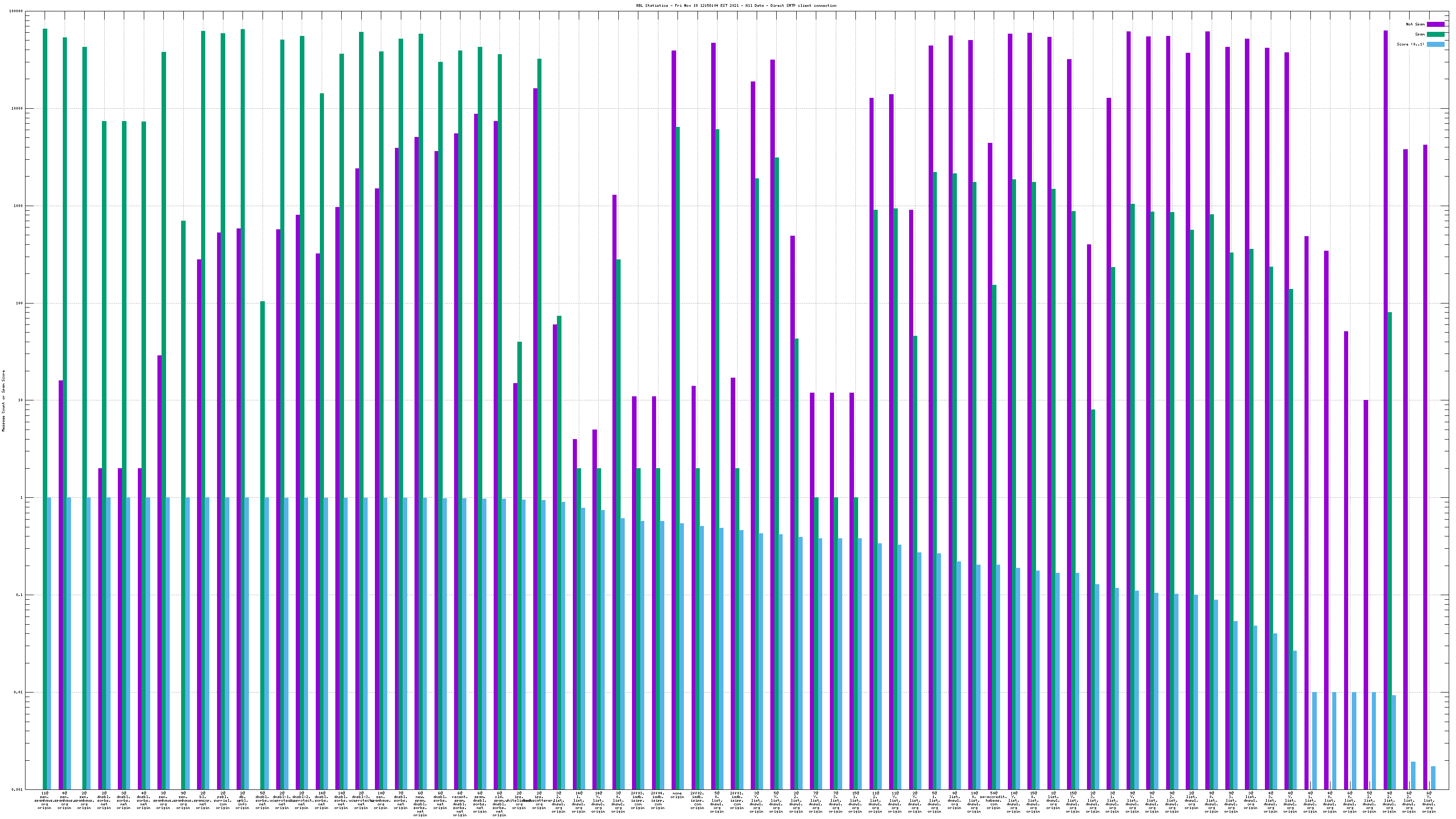Click the first zen.spamhaus.org x-axis label

(x=45, y=800)
